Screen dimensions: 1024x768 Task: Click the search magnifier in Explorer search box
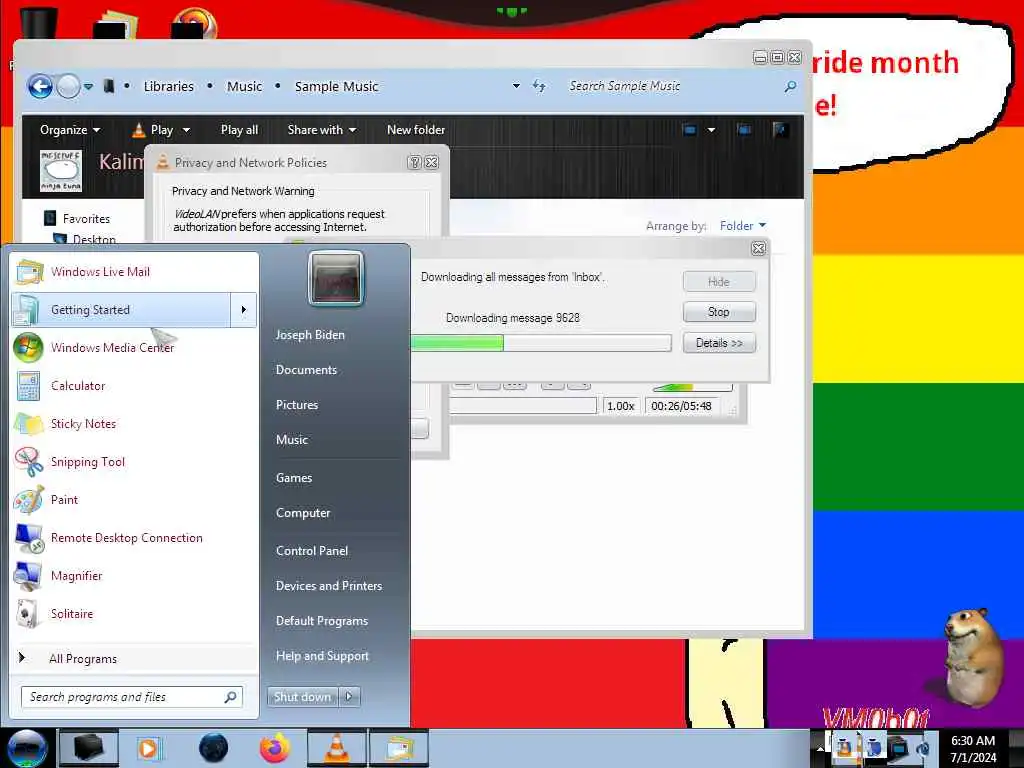point(790,86)
